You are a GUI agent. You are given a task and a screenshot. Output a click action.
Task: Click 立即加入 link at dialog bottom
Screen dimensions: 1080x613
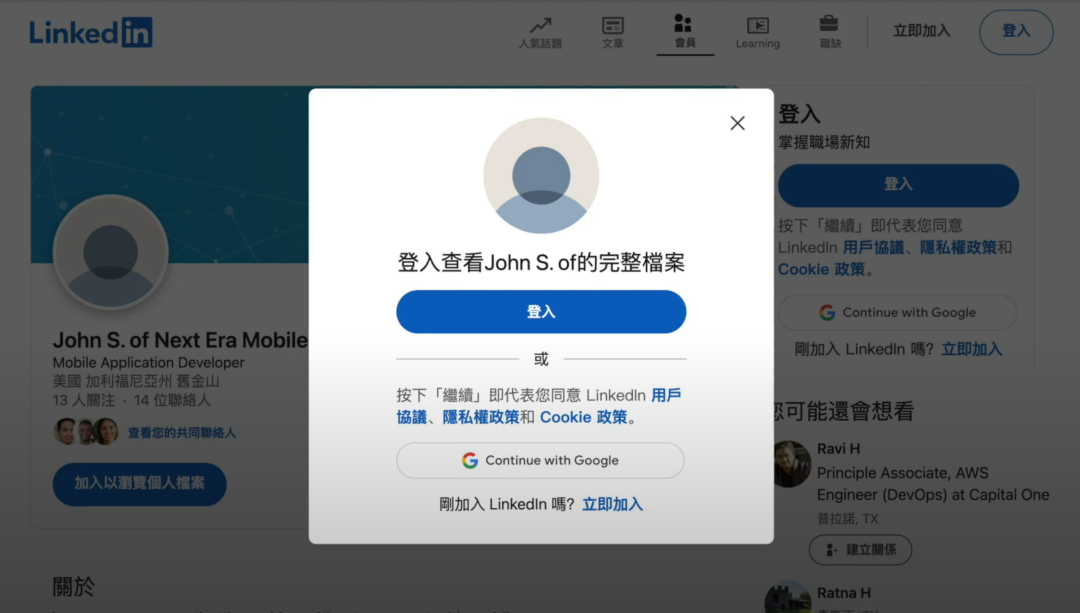tap(612, 504)
